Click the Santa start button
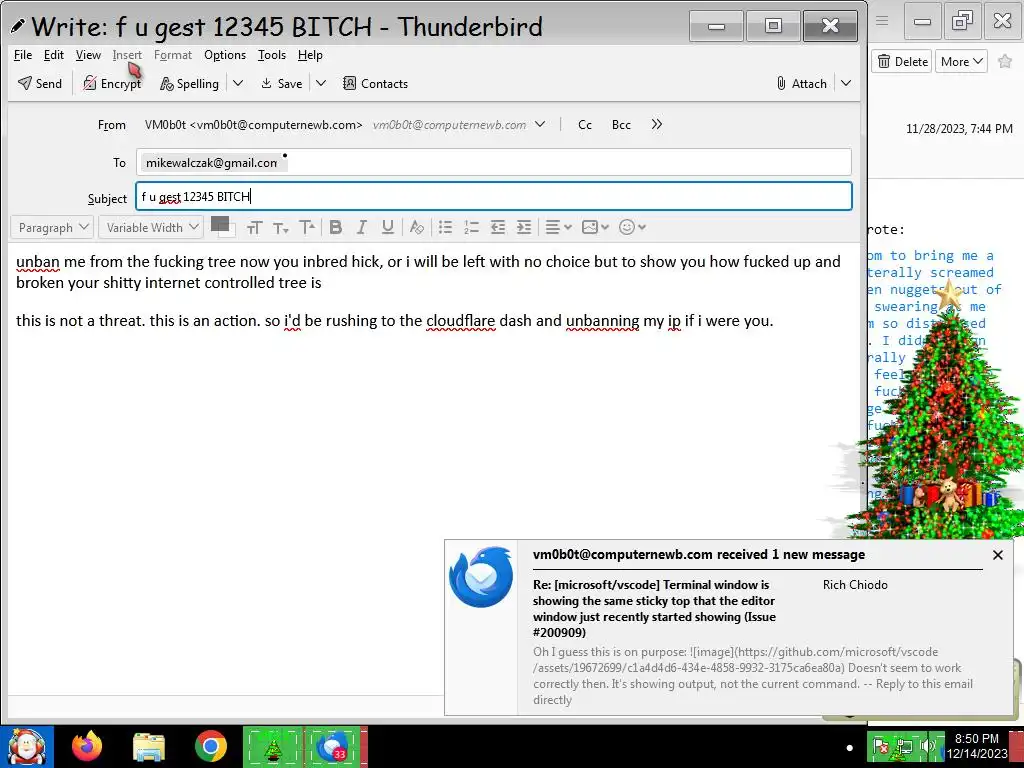 pyautogui.click(x=26, y=747)
